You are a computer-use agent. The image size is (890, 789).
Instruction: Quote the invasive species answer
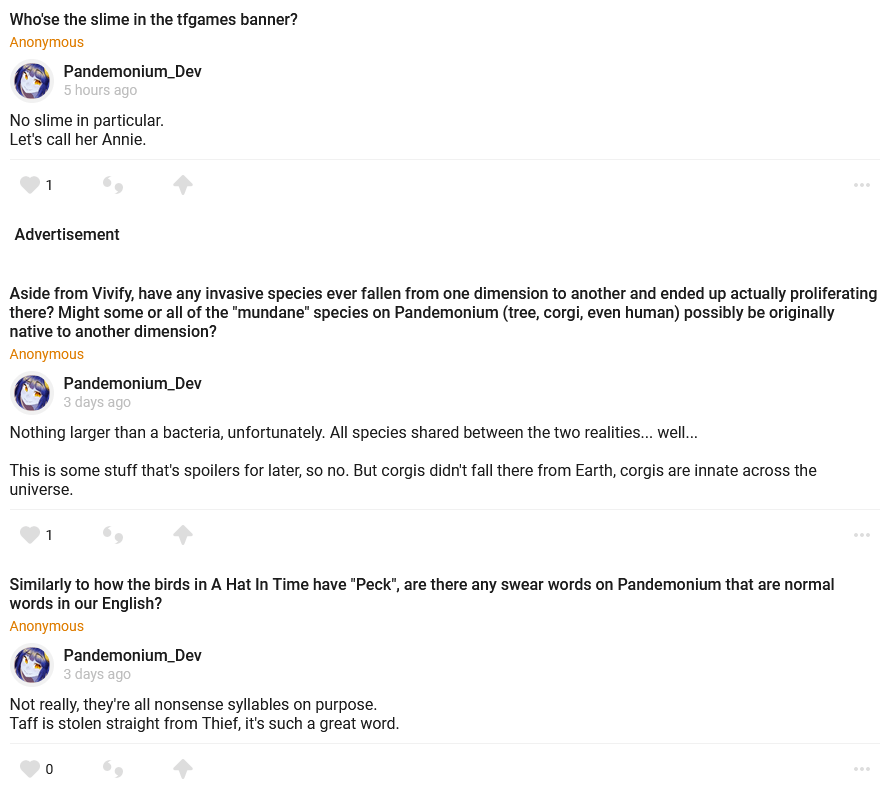point(113,535)
